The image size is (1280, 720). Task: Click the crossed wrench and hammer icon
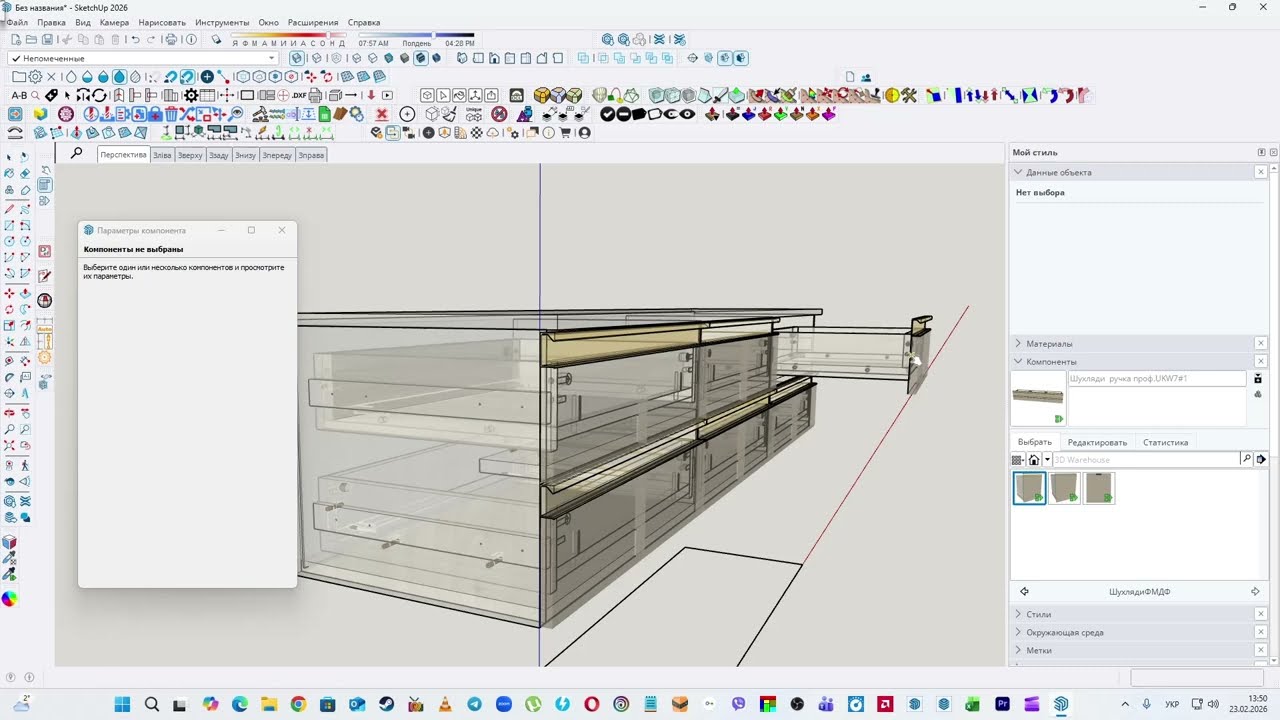coord(909,95)
